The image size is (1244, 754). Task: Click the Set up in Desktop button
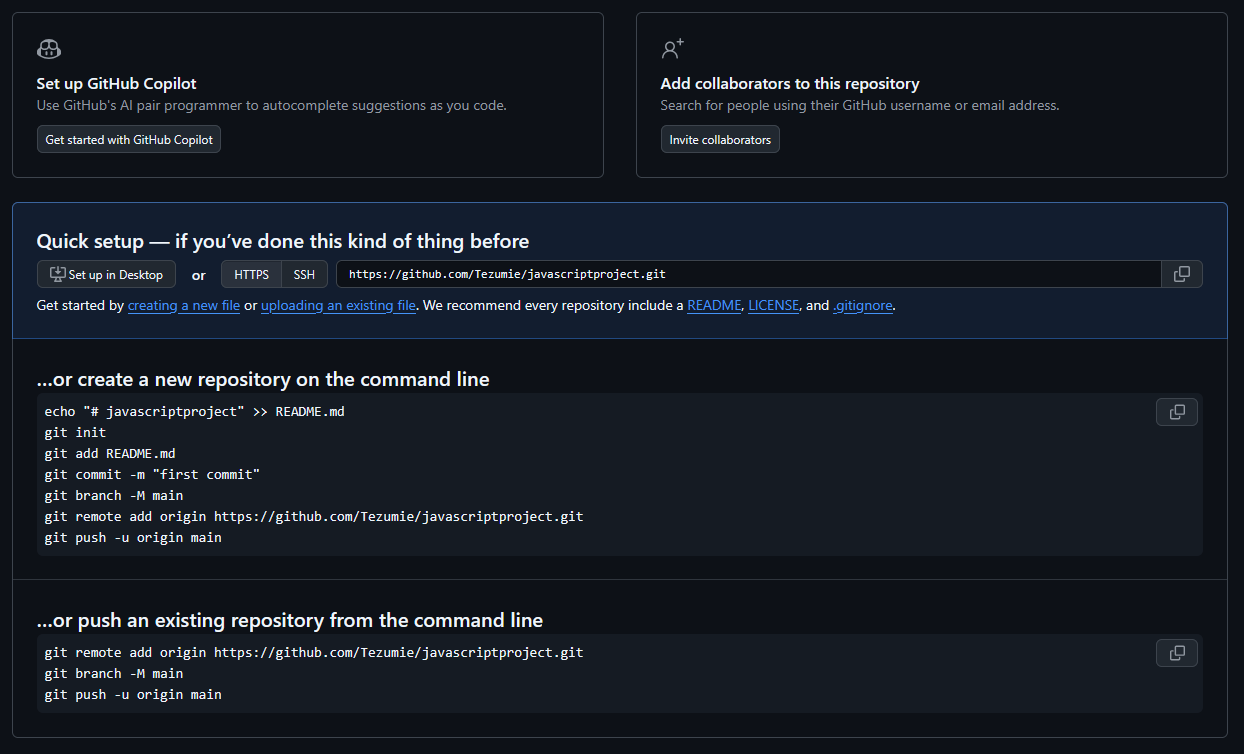pyautogui.click(x=106, y=273)
